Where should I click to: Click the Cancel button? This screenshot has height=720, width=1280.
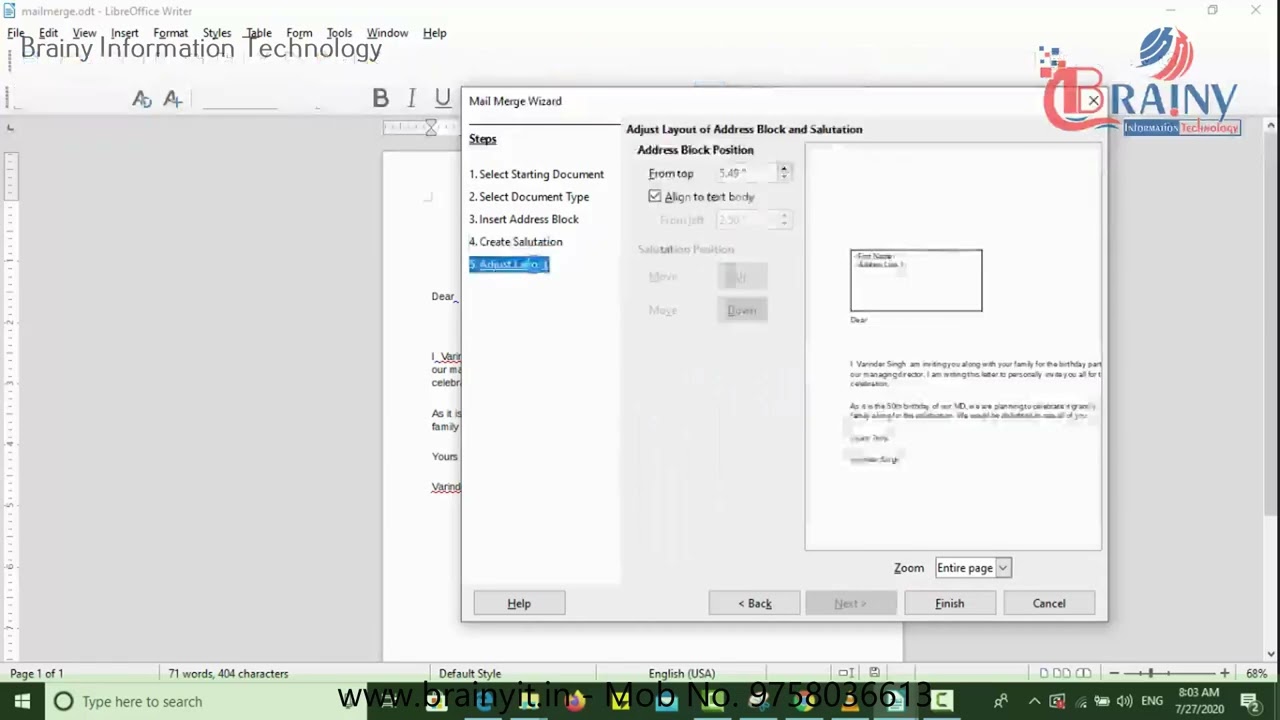tap(1049, 603)
